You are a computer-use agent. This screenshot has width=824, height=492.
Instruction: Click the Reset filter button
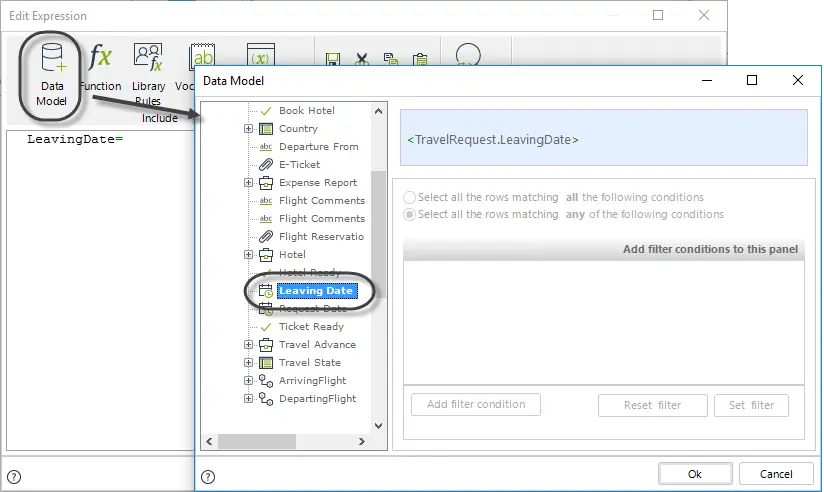coord(653,405)
